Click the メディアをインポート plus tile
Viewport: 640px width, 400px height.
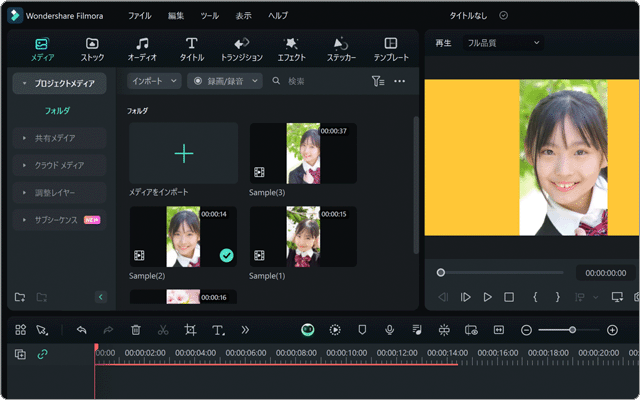coord(184,153)
